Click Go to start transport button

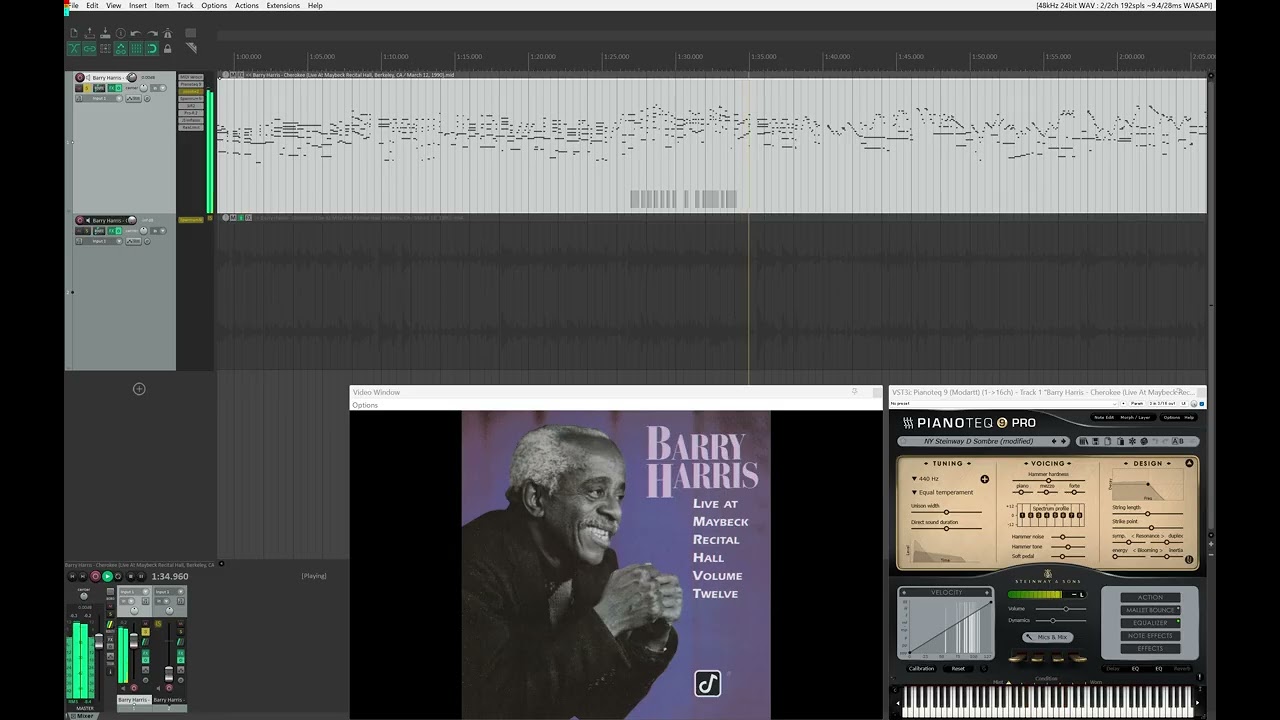(72, 576)
